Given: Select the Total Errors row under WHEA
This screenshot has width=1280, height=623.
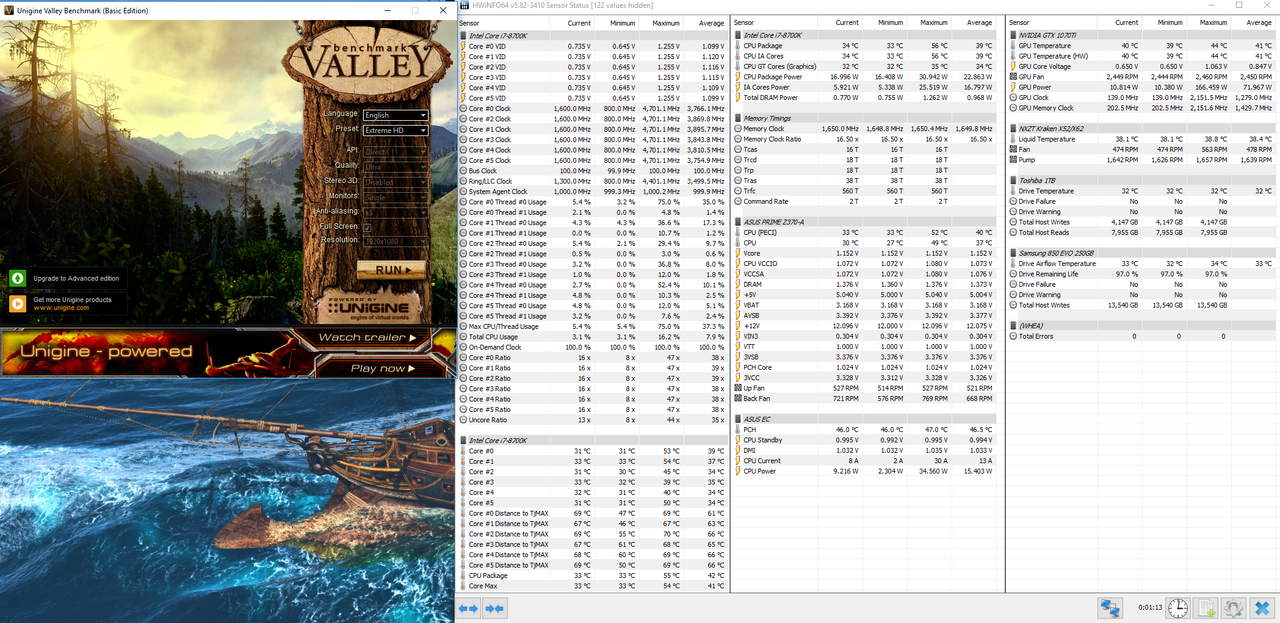Looking at the screenshot, I should (x=1141, y=337).
